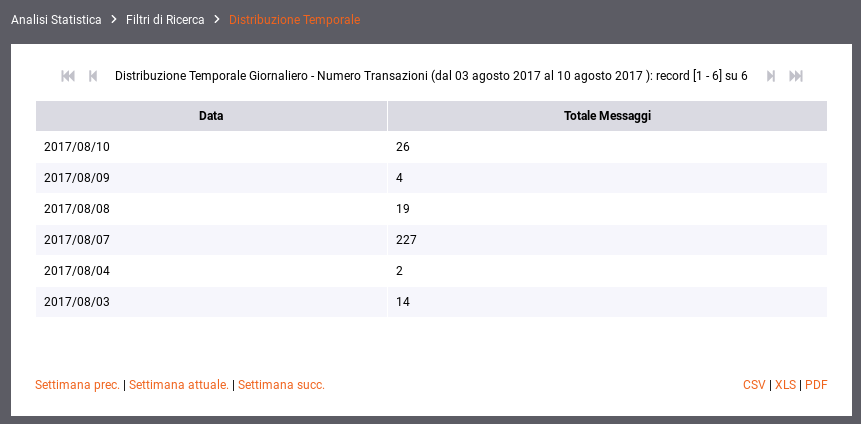Viewport: 861px width, 424px height.
Task: Click the Distribuzione Temporale breadcrumb
Action: click(294, 20)
